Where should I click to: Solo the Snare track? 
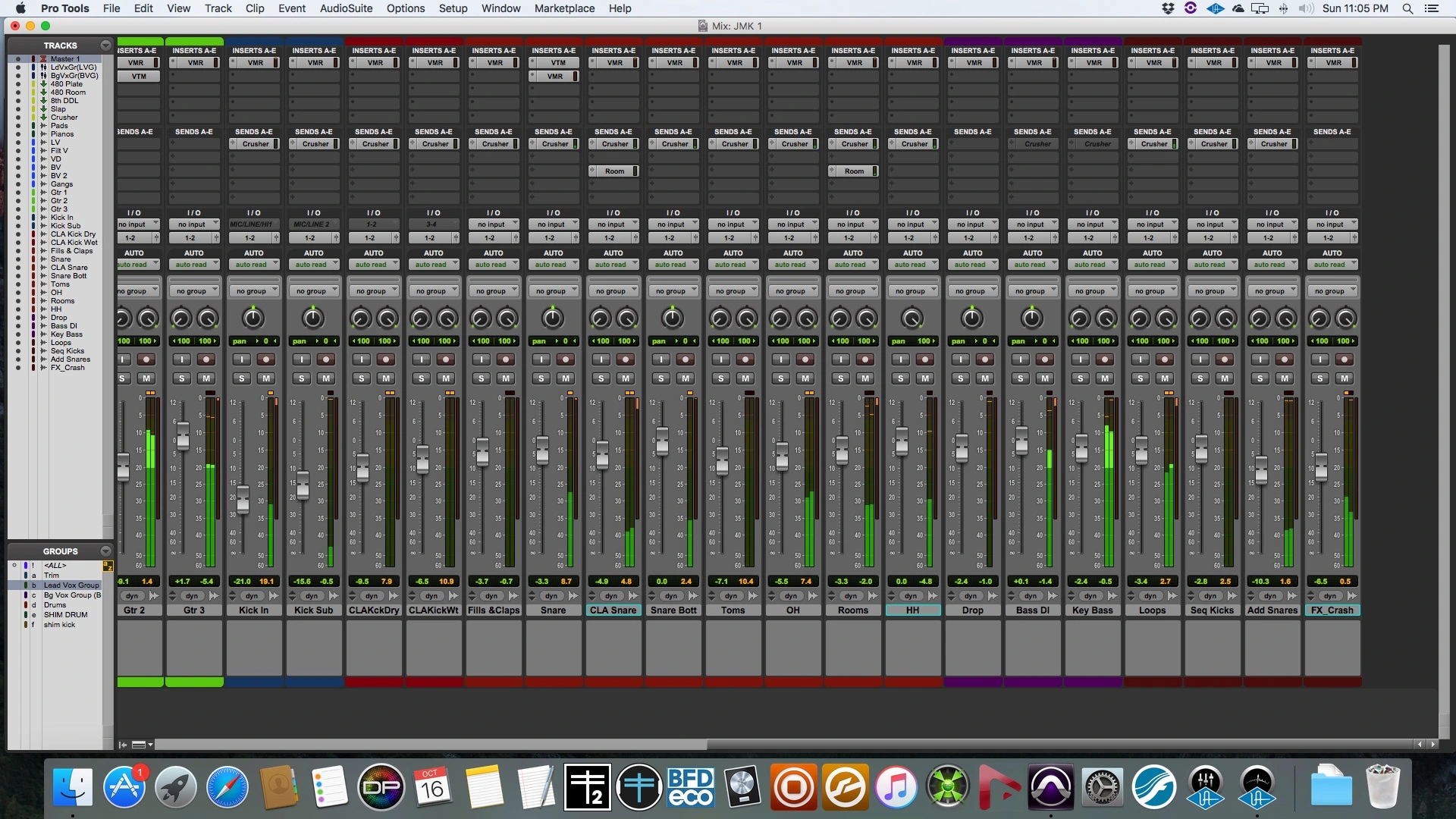point(541,378)
